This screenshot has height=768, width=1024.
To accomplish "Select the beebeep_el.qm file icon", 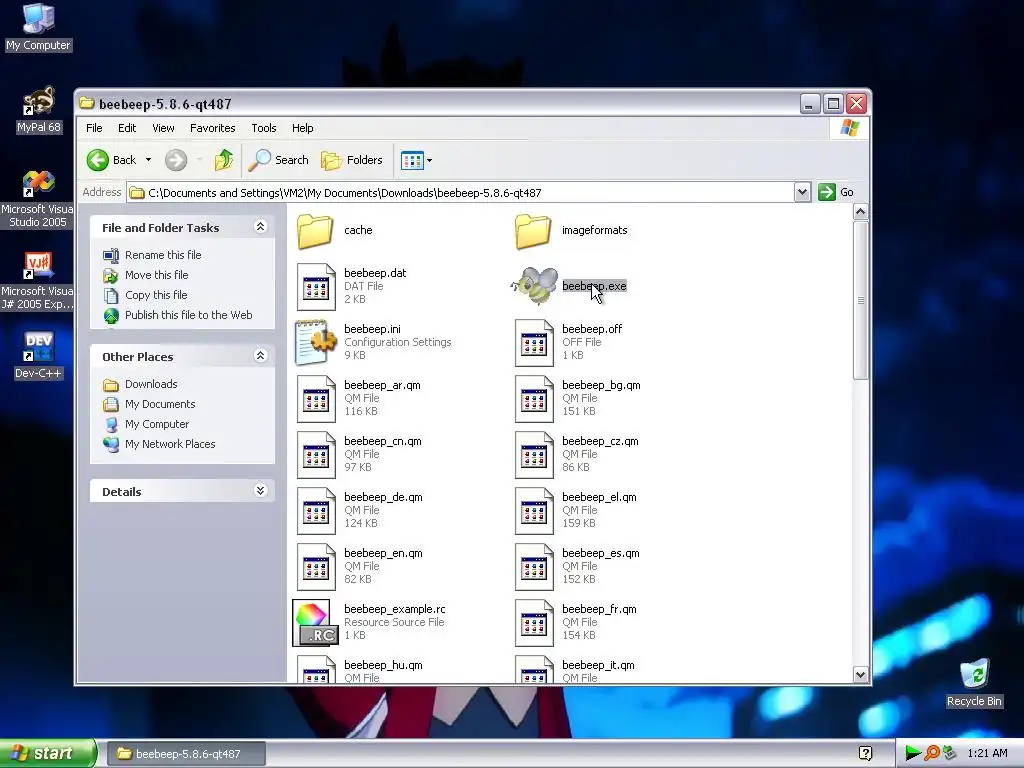I will (534, 511).
